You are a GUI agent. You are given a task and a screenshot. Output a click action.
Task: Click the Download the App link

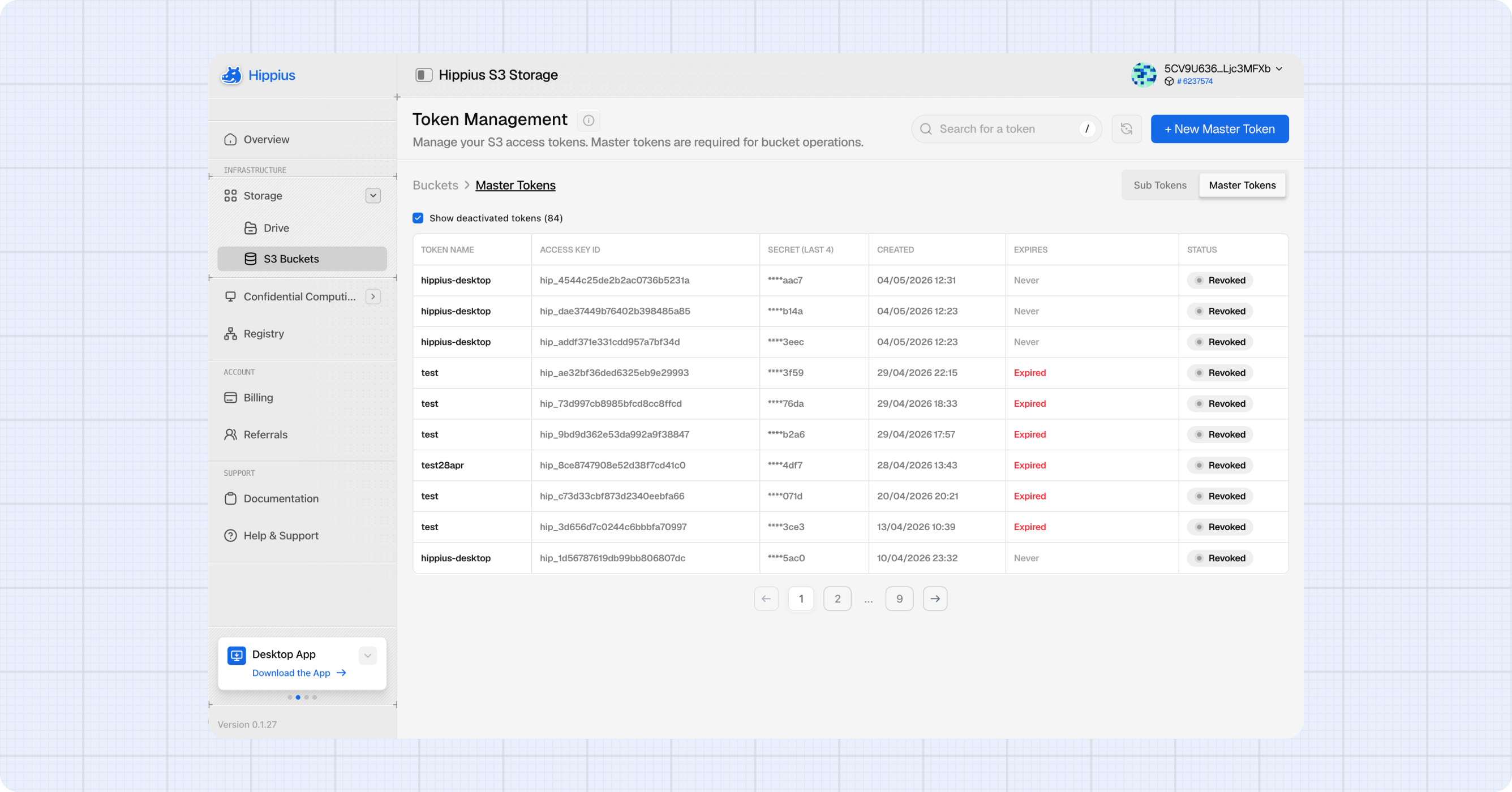coord(299,674)
